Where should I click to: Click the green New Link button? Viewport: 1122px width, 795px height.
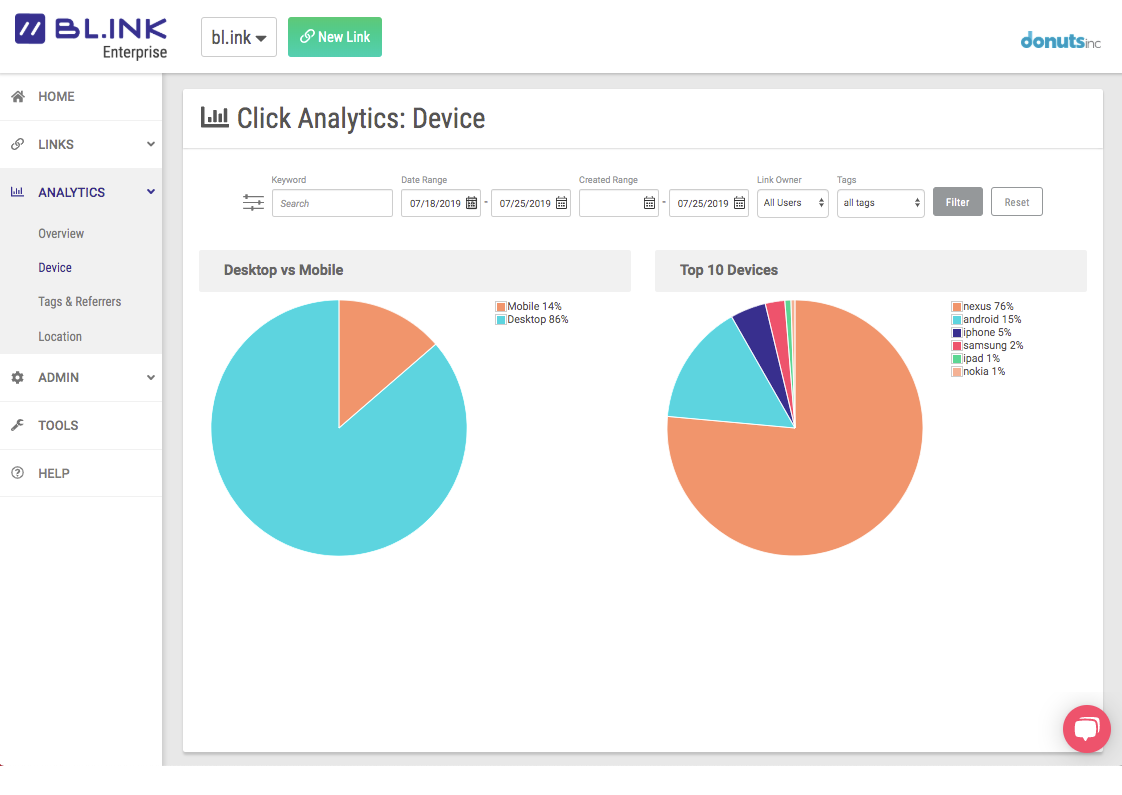[x=334, y=37]
